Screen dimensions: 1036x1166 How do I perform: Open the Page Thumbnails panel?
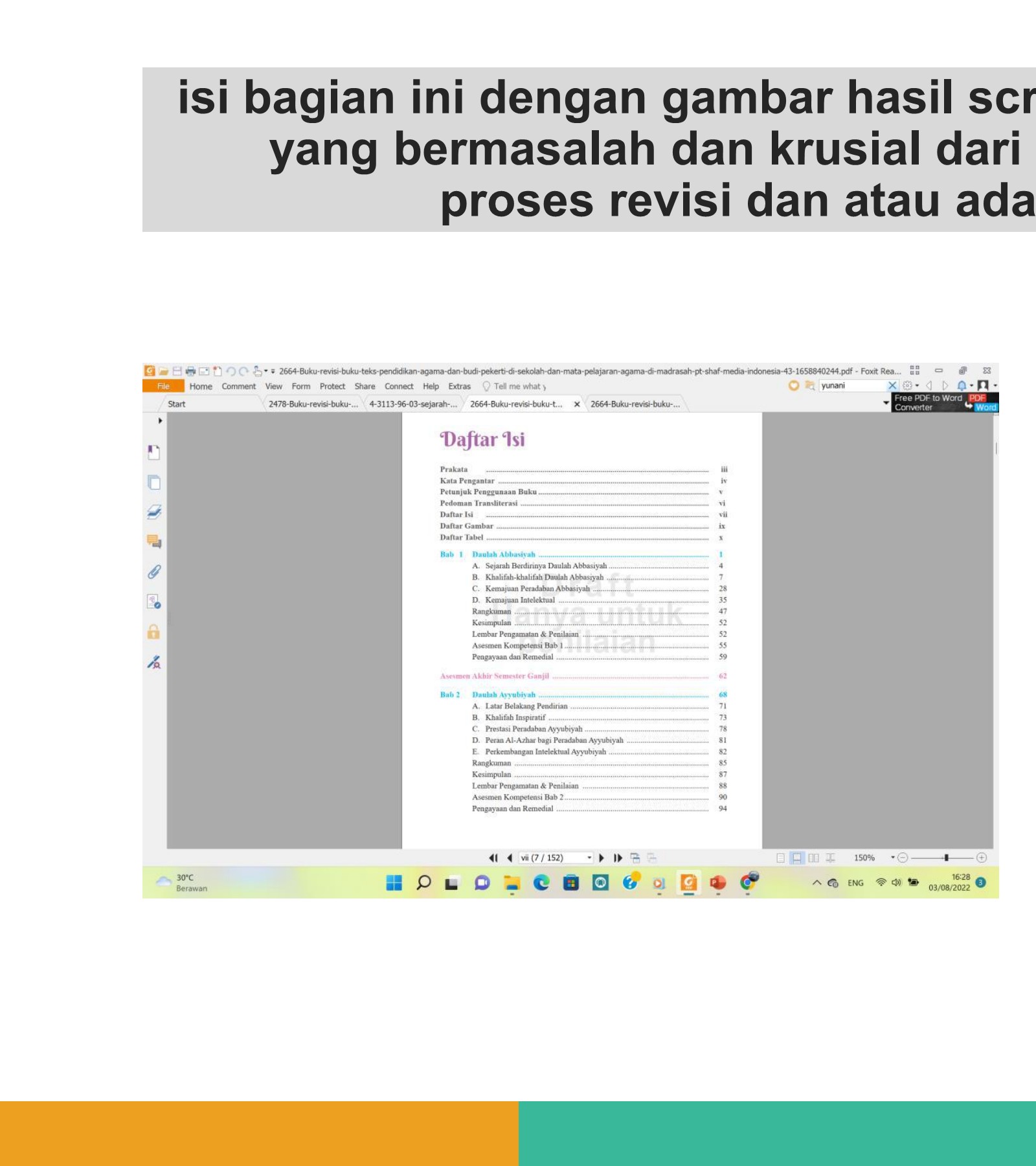153,481
